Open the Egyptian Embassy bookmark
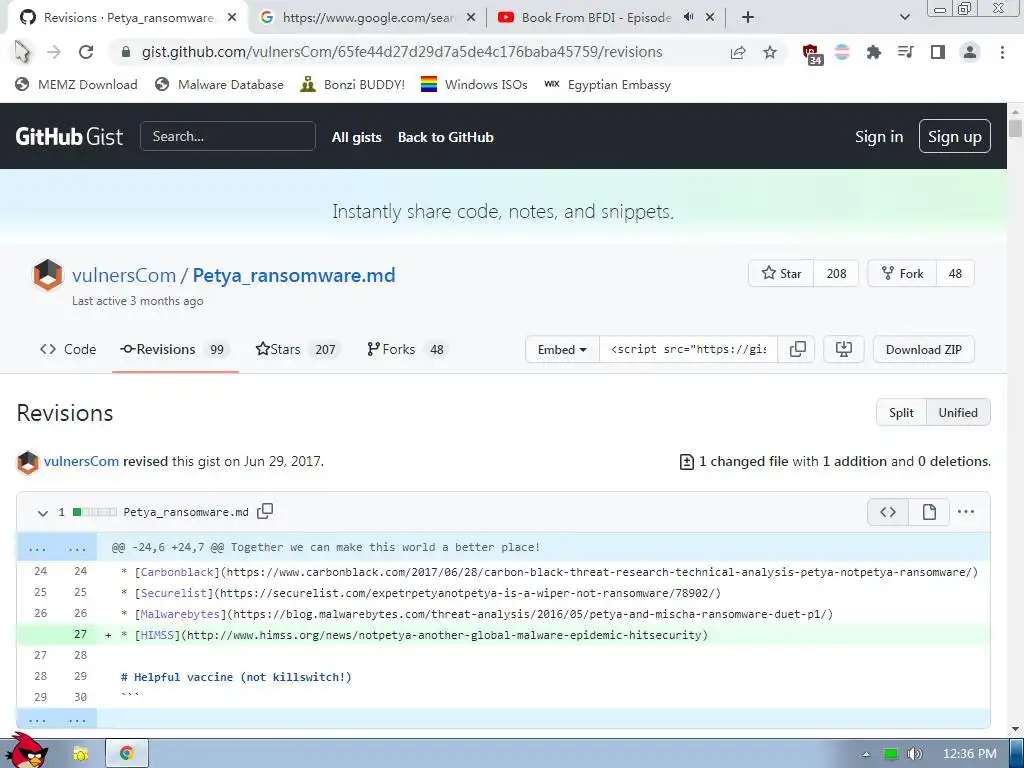Image resolution: width=1024 pixels, height=768 pixels. pyautogui.click(x=607, y=84)
